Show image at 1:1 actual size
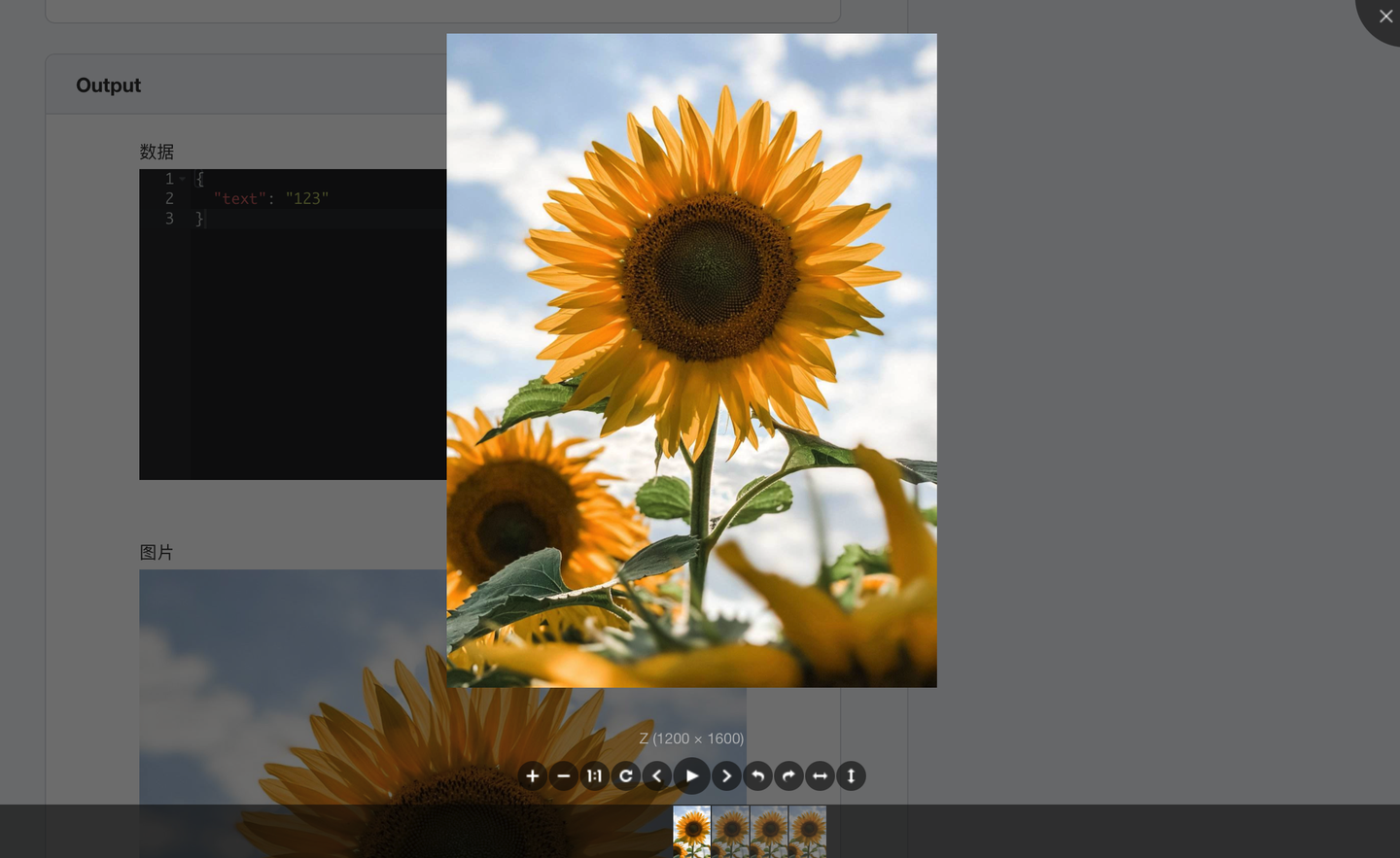The image size is (1400, 858). click(x=594, y=775)
